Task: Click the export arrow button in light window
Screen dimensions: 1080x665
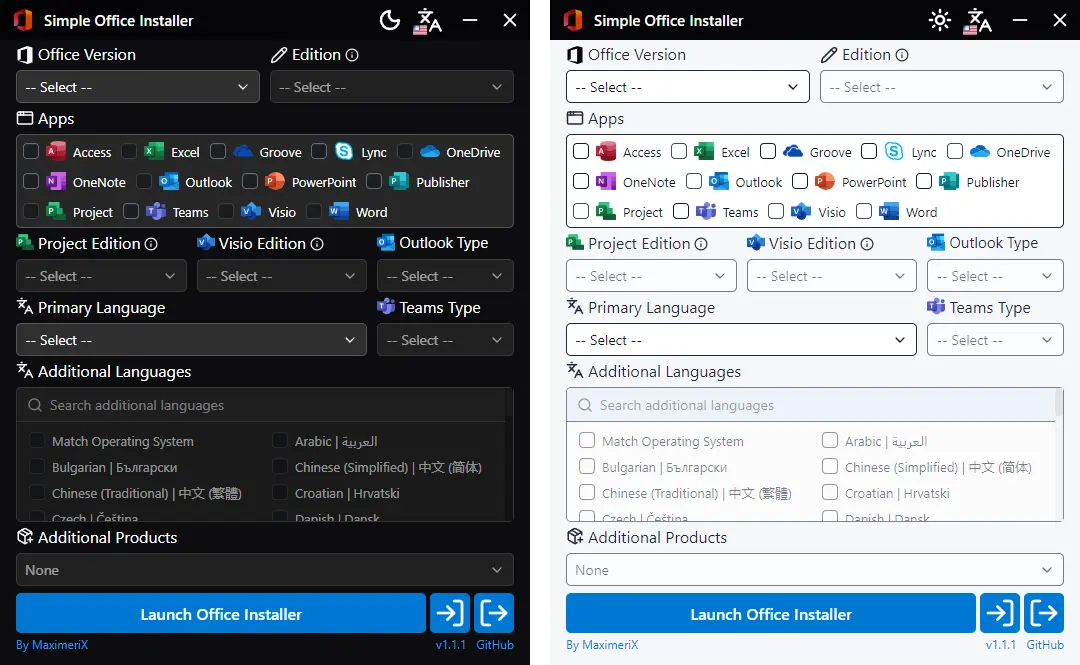Action: 1043,613
